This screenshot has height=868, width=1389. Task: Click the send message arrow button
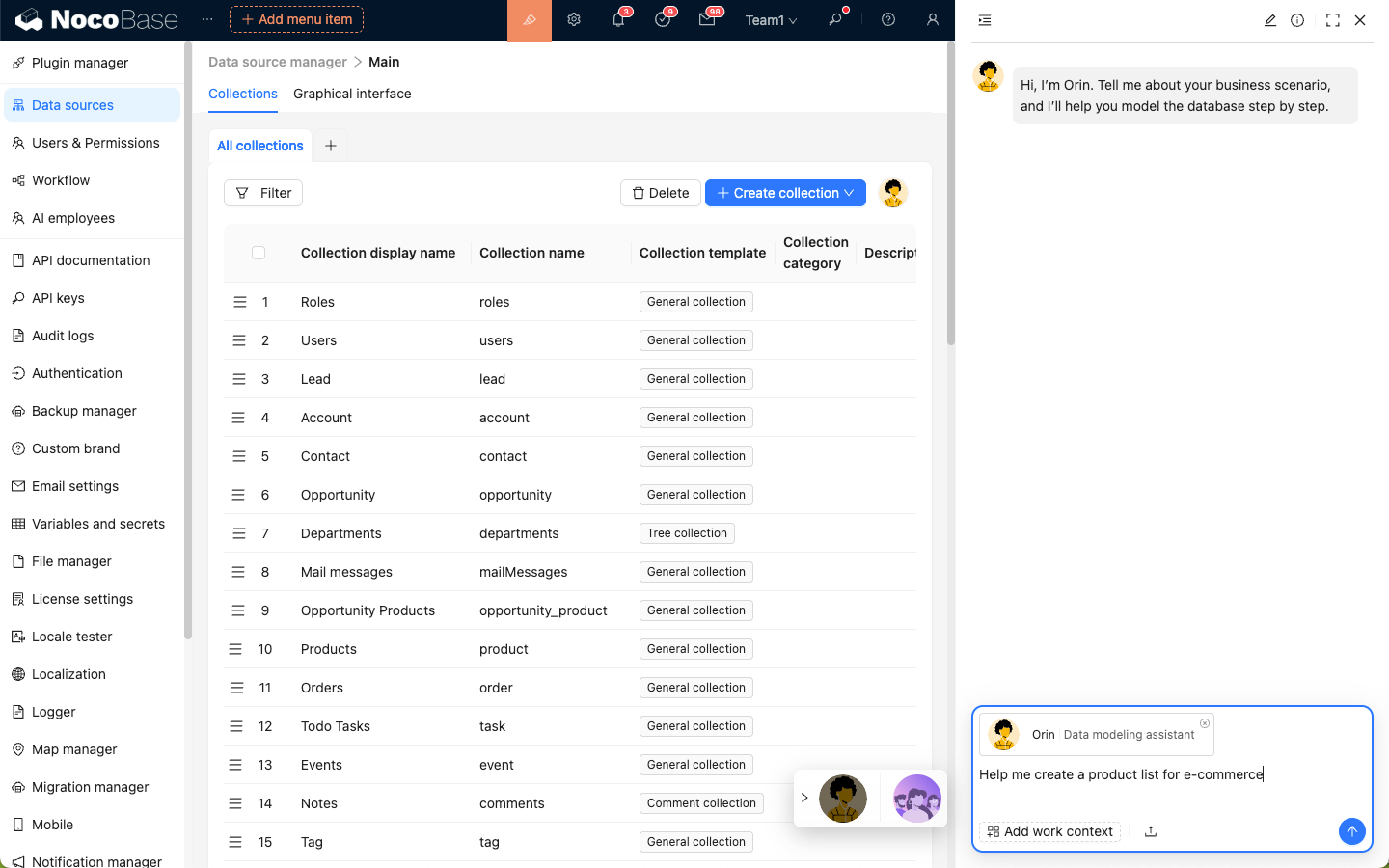[1351, 831]
